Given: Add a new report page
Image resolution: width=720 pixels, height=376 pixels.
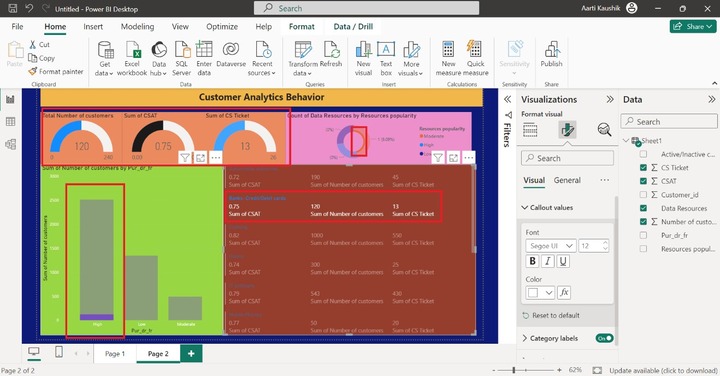Looking at the screenshot, I should pyautogui.click(x=191, y=354).
